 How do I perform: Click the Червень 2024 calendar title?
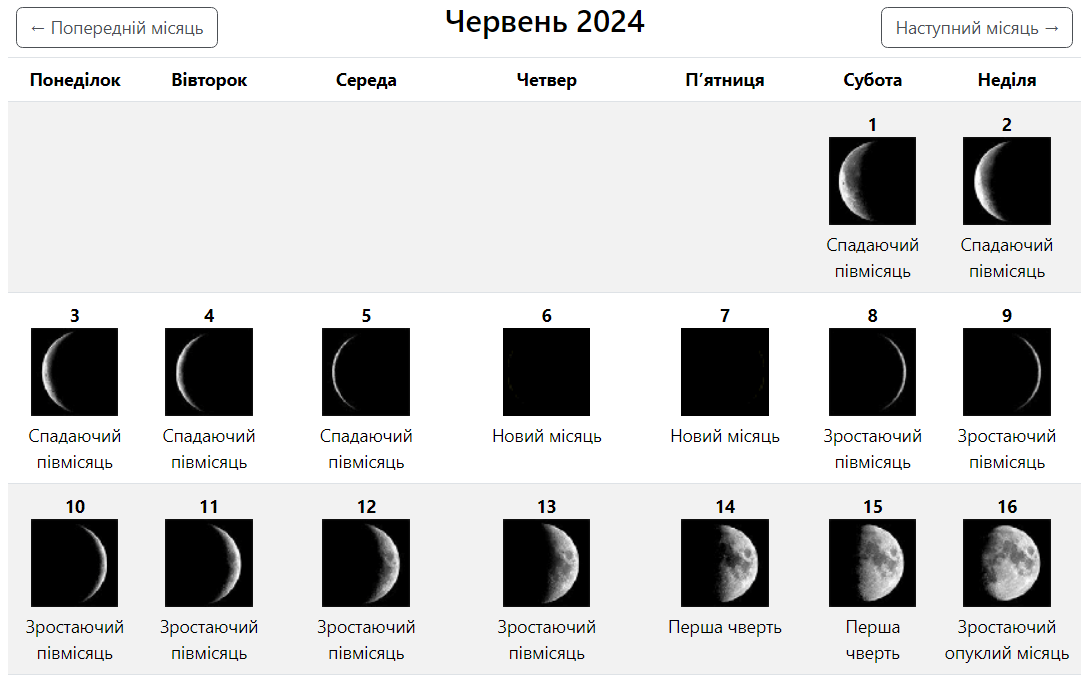click(x=547, y=21)
